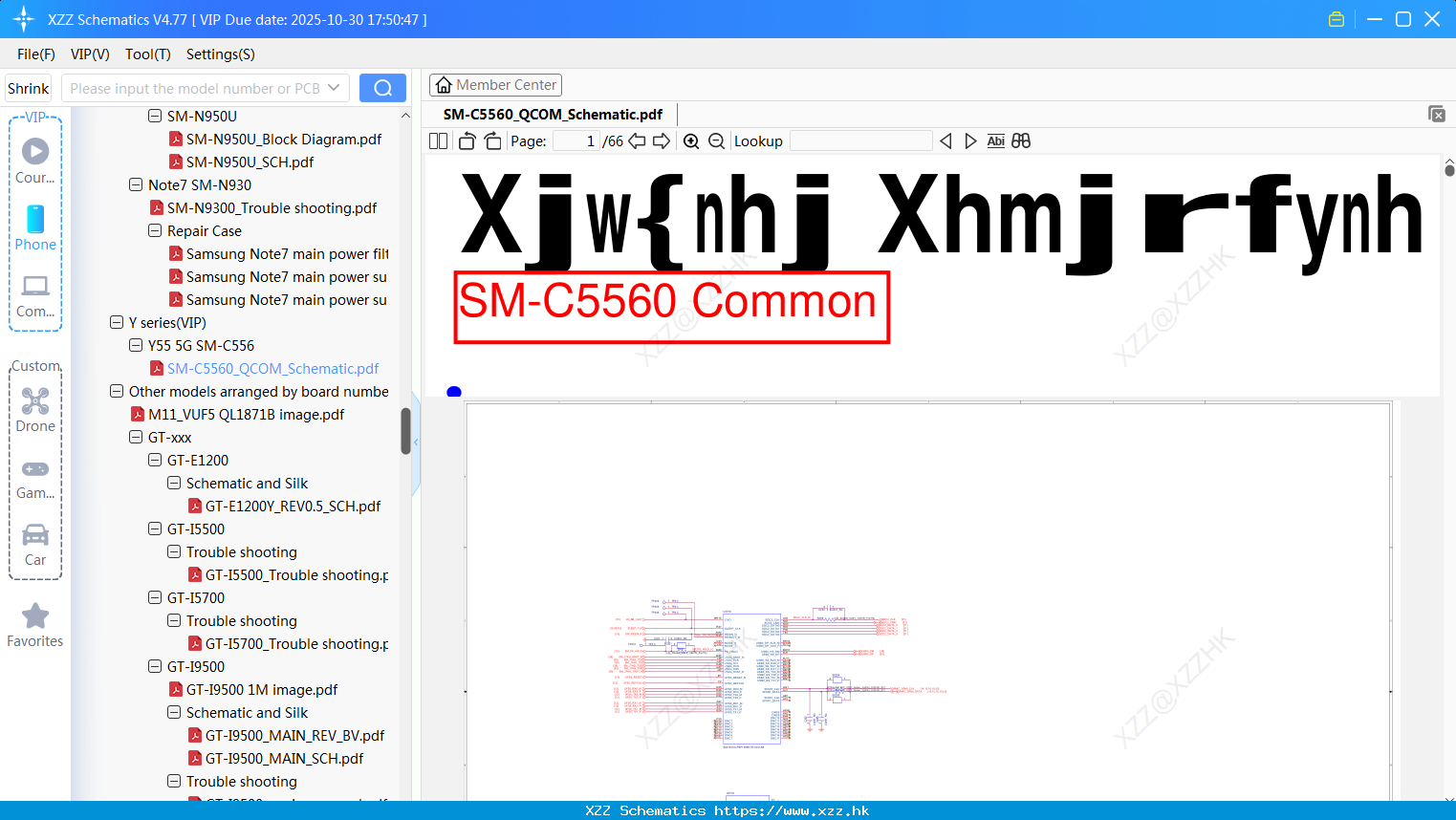Open SM-C5560_QCOM_Schematic.pdf in tree
The image size is (1456, 820).
[272, 369]
